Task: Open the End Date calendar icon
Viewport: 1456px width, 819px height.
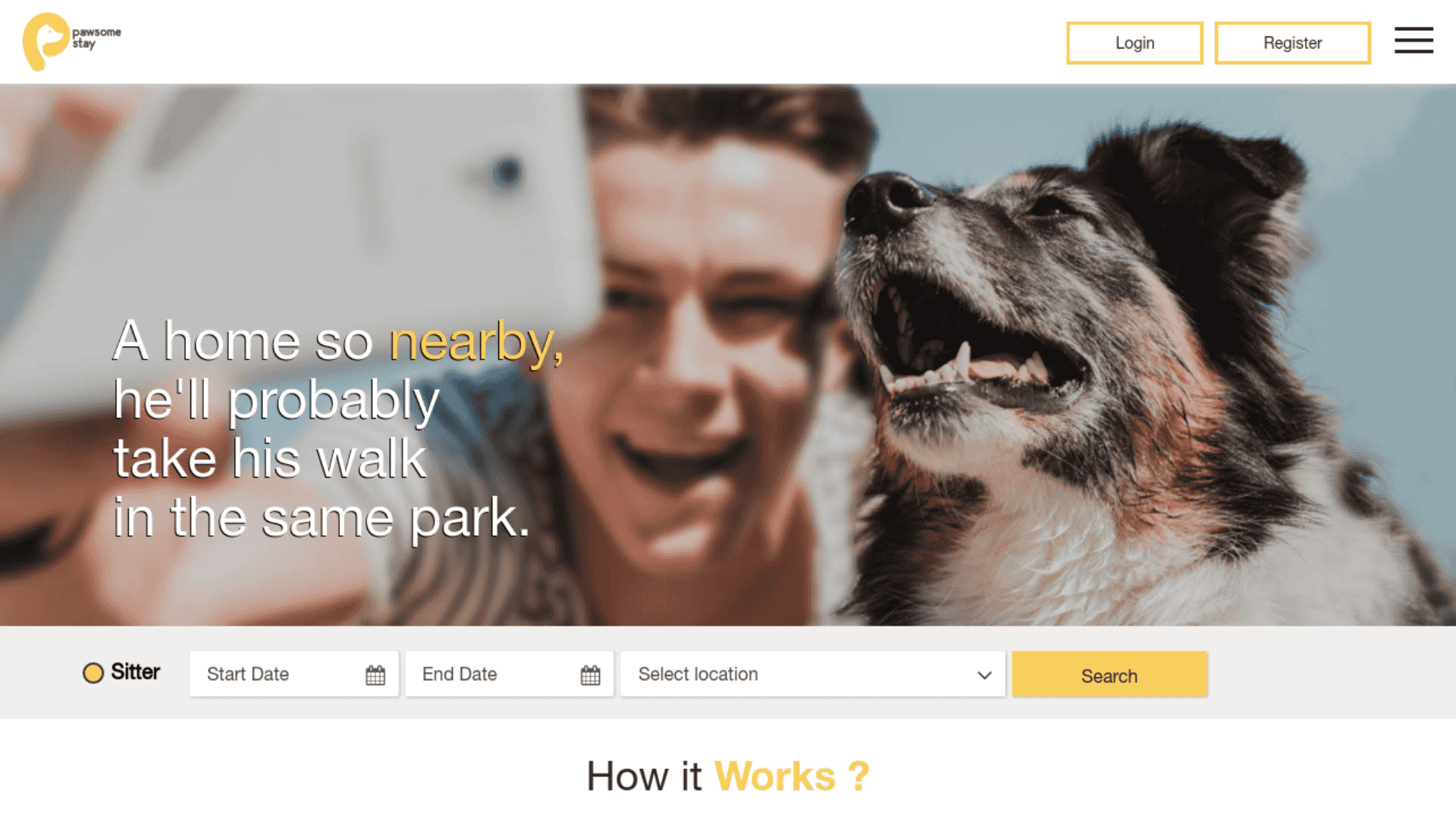Action: coord(591,675)
